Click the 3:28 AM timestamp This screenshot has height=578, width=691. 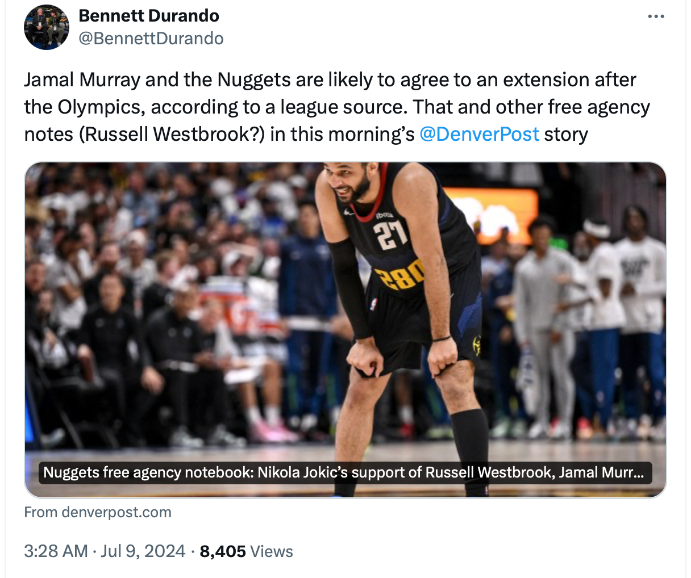pyautogui.click(x=57, y=550)
